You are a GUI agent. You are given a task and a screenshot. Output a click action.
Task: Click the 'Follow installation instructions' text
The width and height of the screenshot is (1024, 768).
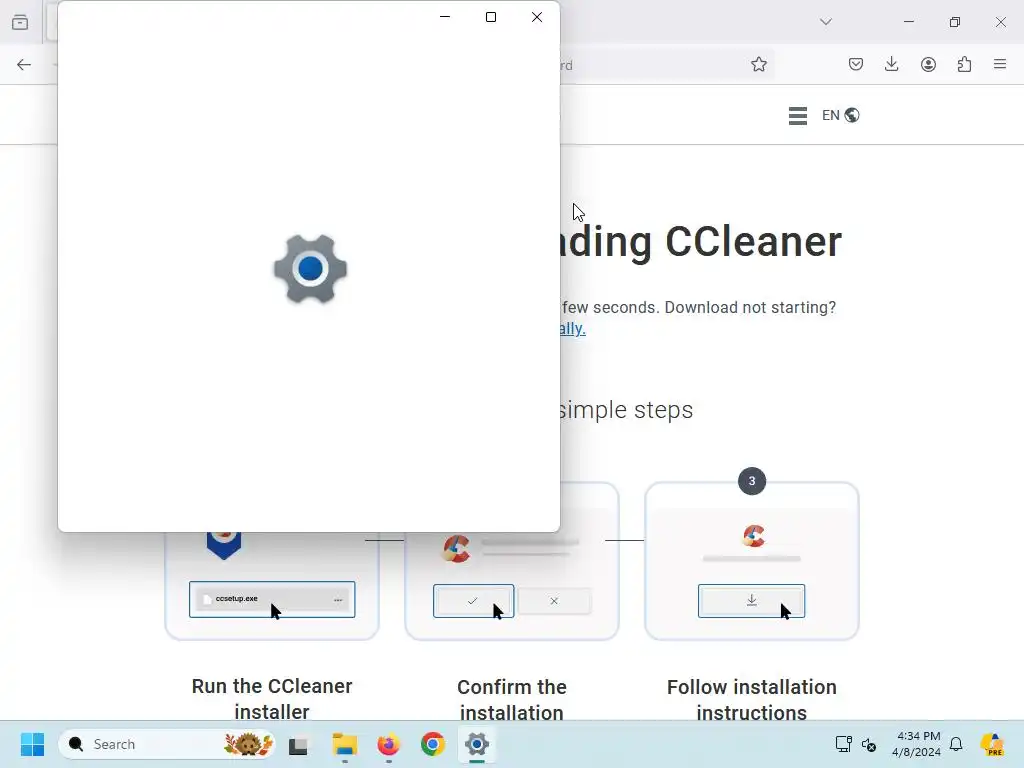(752, 699)
